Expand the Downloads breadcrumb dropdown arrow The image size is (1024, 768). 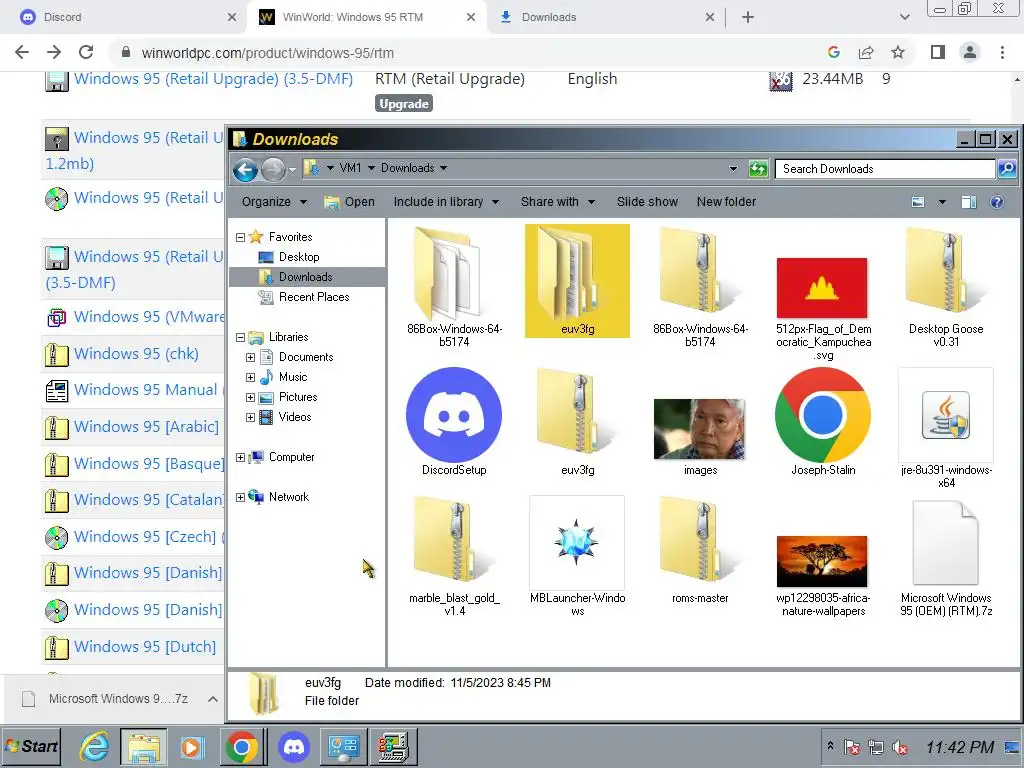(x=443, y=168)
